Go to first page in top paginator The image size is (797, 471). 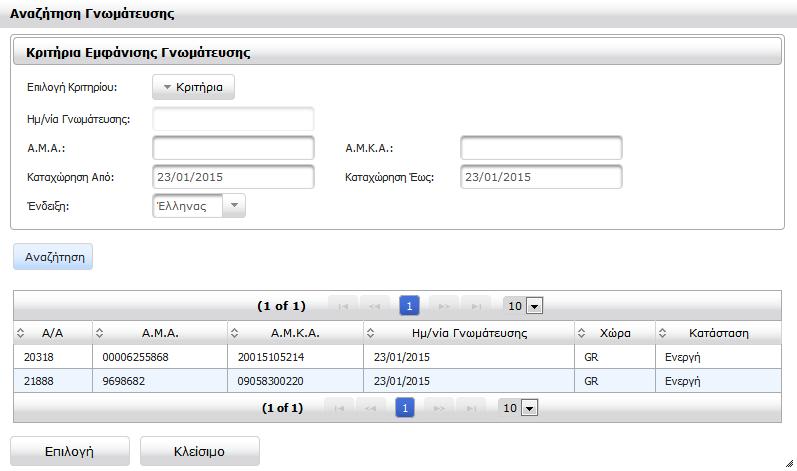click(343, 306)
